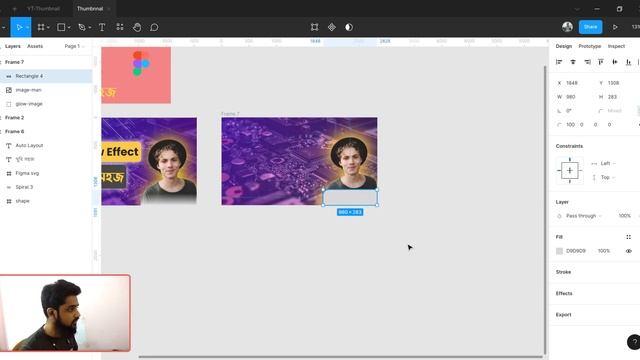Select the Move tool
Viewport: 640px width, 360px height.
tap(19, 27)
